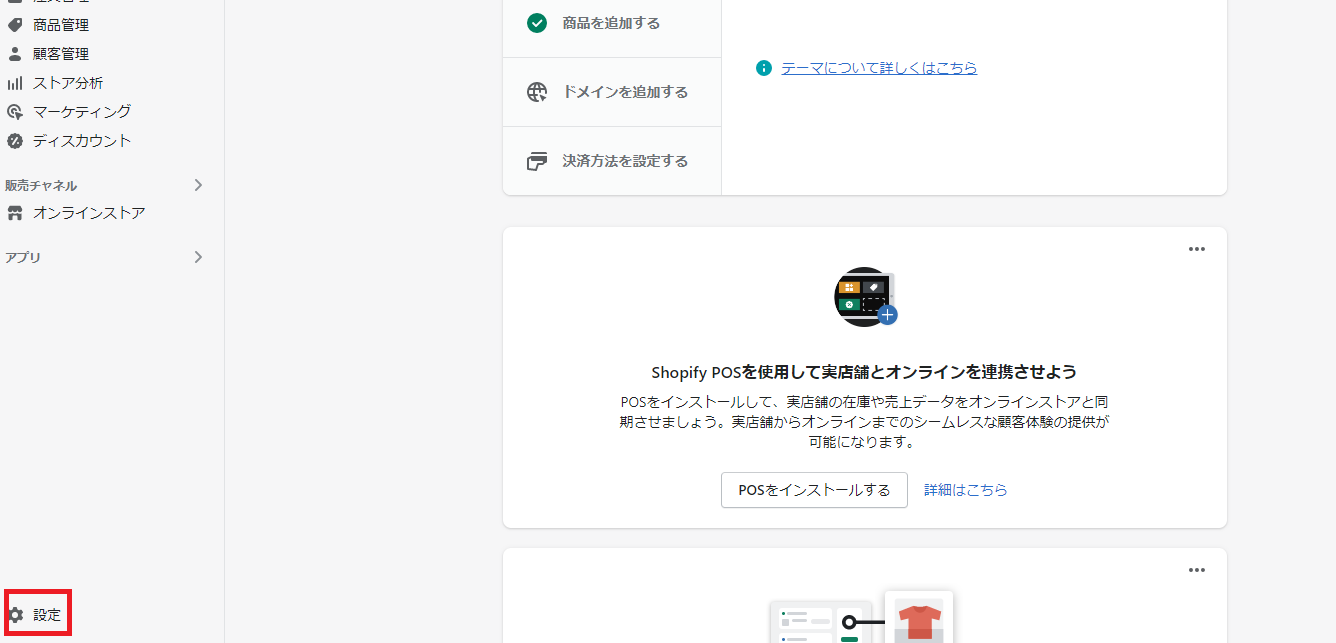Open 設定 with the gear icon
Viewport: 1336px width, 643px height.
click(16, 615)
